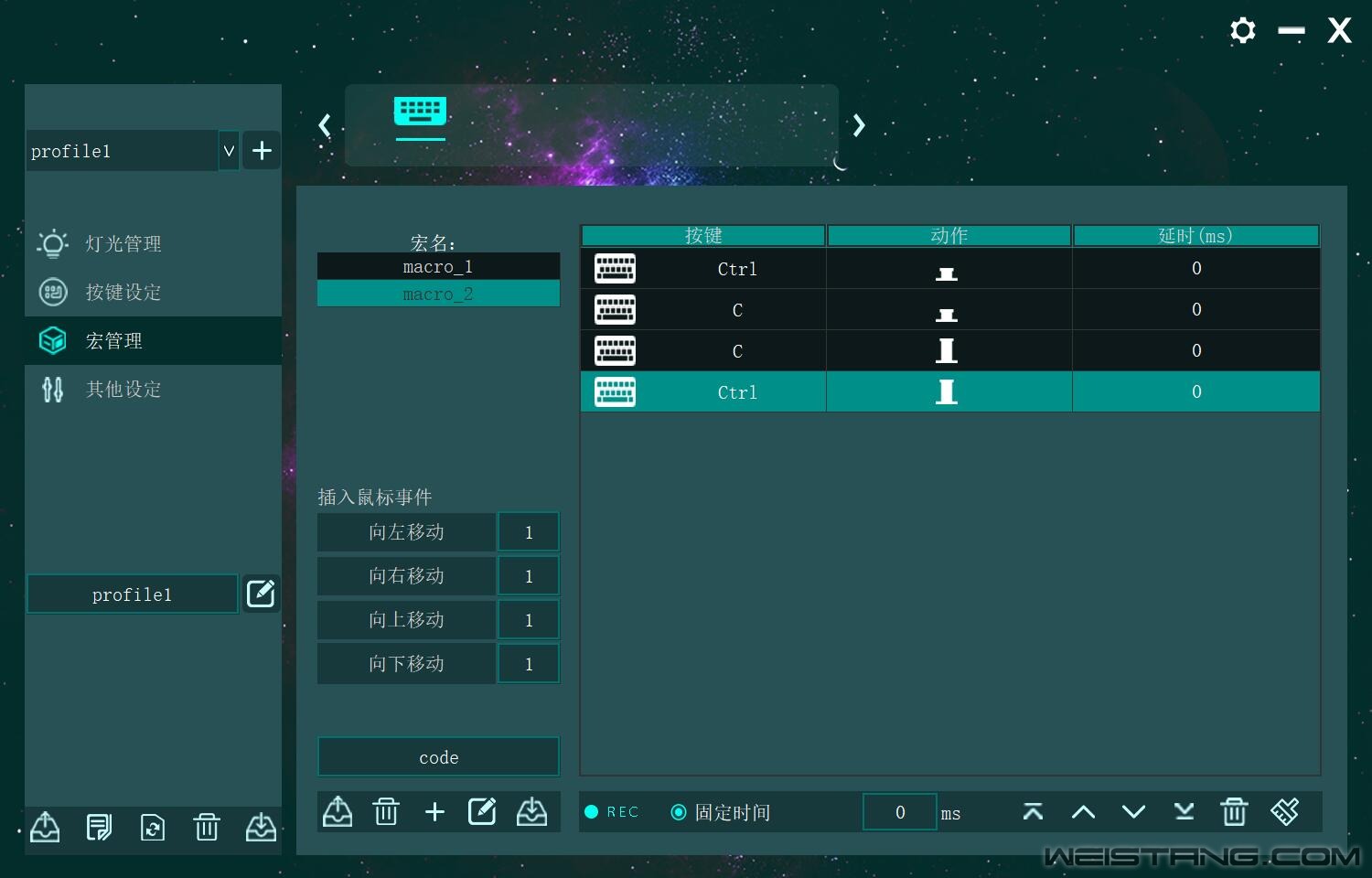The width and height of the screenshot is (1372, 878).
Task: Select 宏管理 macro management menu
Action: click(153, 340)
